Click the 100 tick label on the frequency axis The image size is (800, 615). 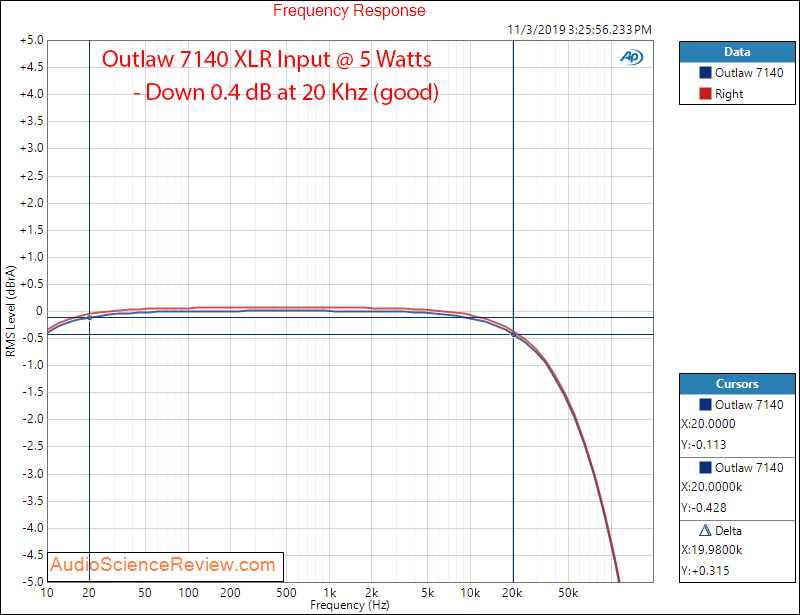[188, 593]
